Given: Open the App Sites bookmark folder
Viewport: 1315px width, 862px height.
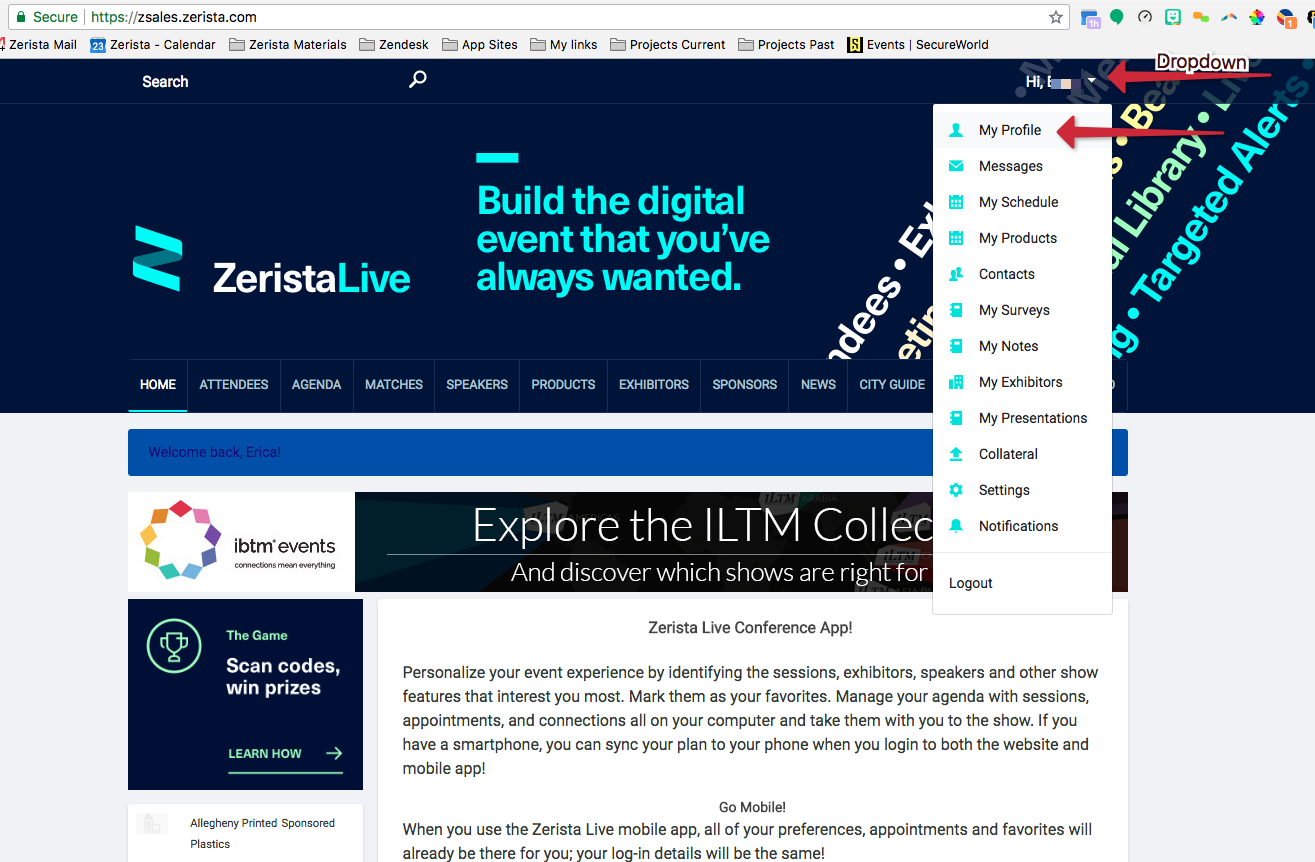Looking at the screenshot, I should tap(480, 45).
